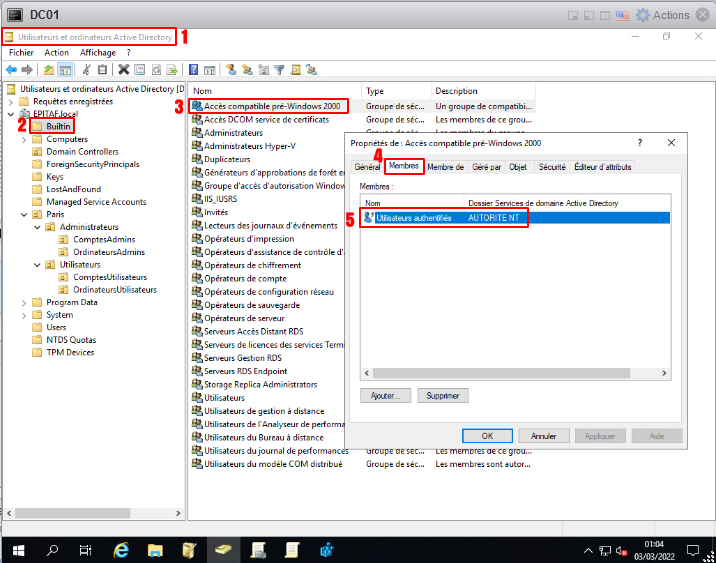Click the Supprimer button
The image size is (716, 563).
click(x=442, y=396)
